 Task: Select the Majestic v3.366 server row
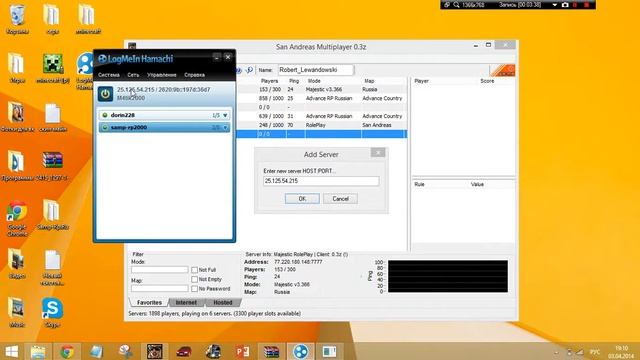(x=322, y=89)
